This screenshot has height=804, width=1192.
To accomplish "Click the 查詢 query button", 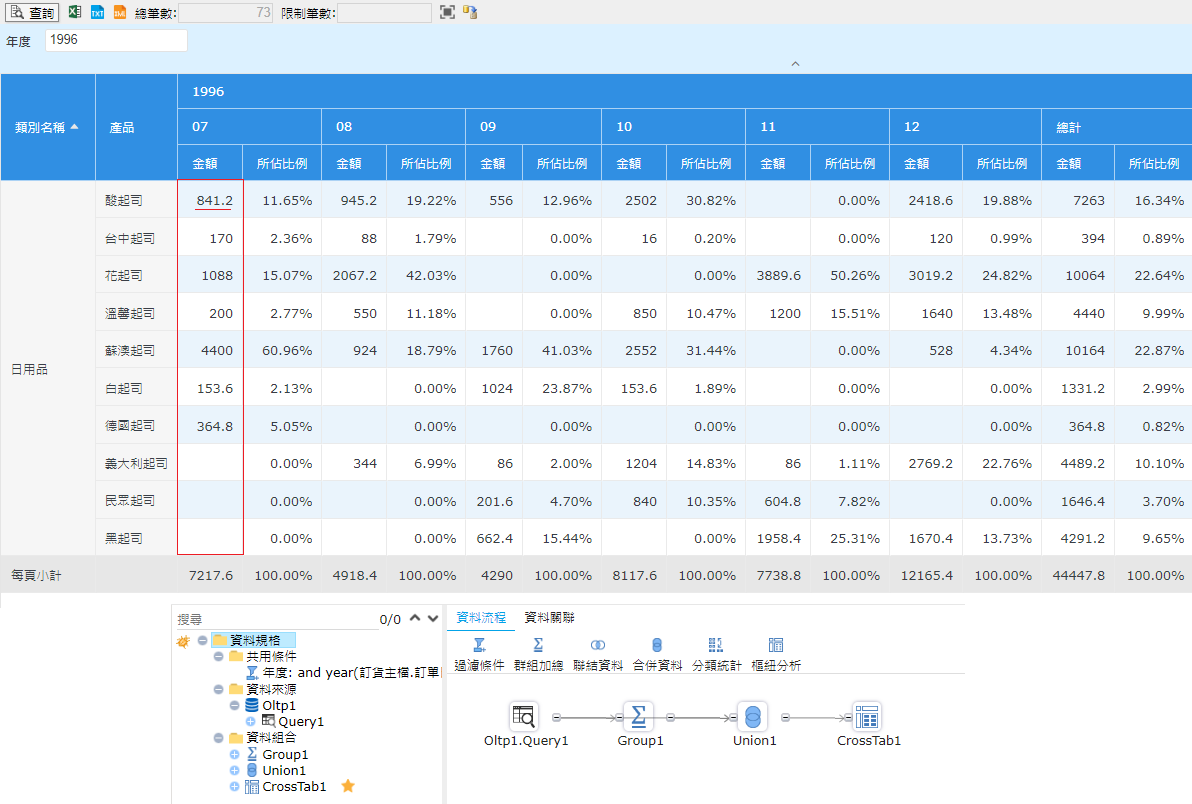I will [32, 12].
